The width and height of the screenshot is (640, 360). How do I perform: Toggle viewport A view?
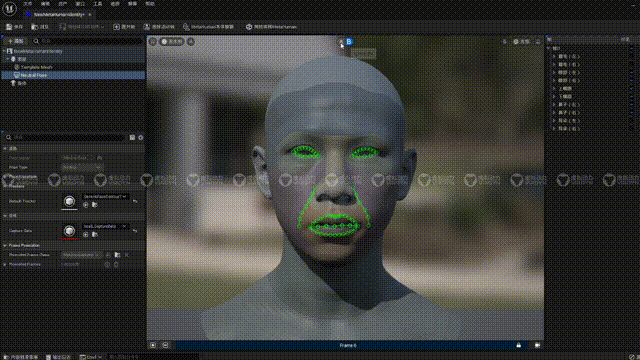coord(341,41)
